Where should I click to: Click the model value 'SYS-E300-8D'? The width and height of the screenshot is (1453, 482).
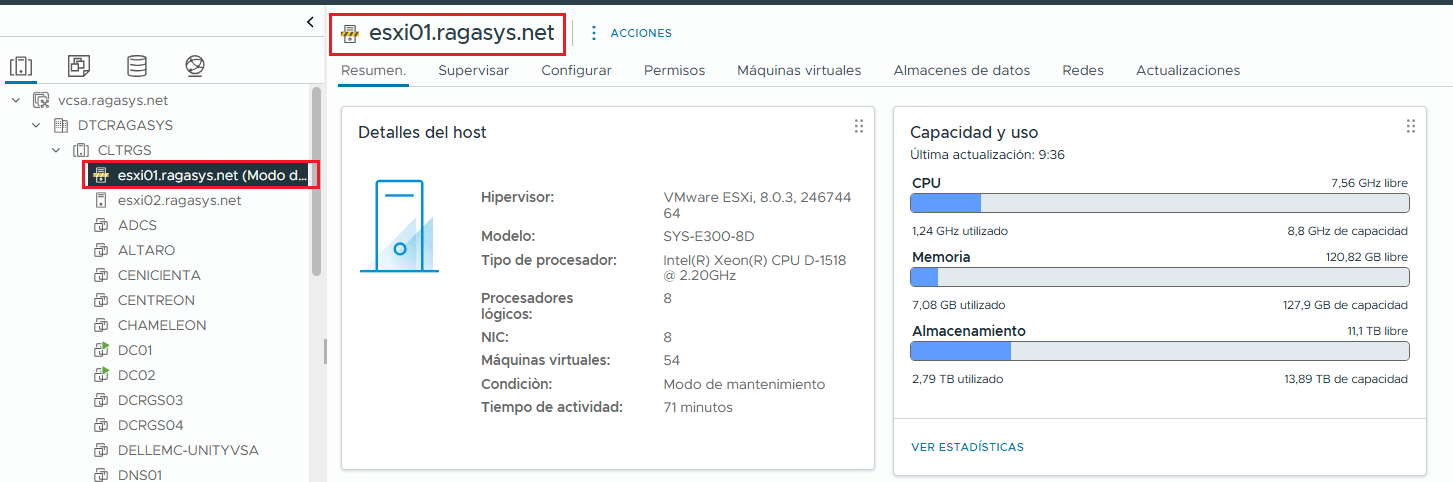point(709,236)
